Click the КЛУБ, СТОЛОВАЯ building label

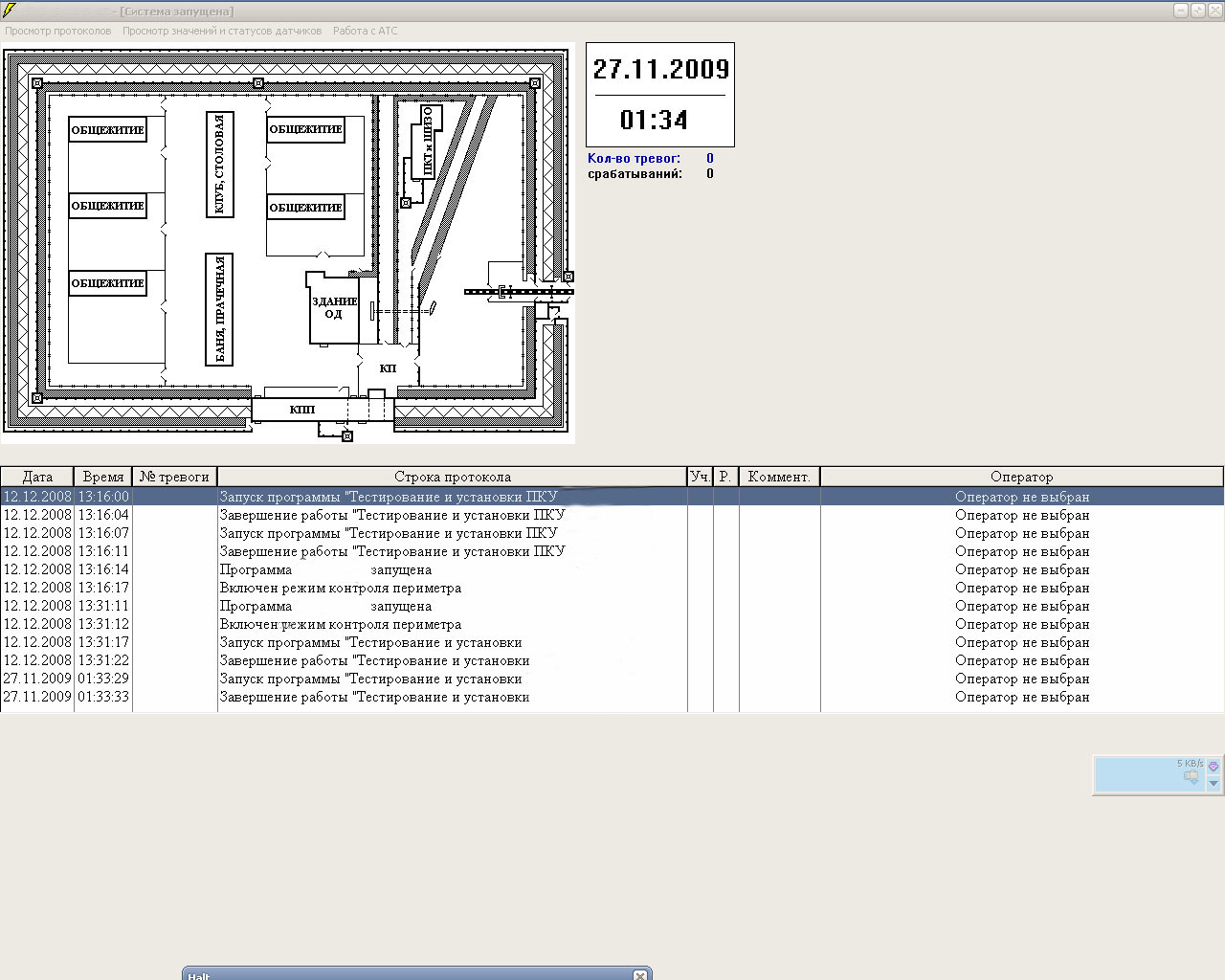coord(220,165)
